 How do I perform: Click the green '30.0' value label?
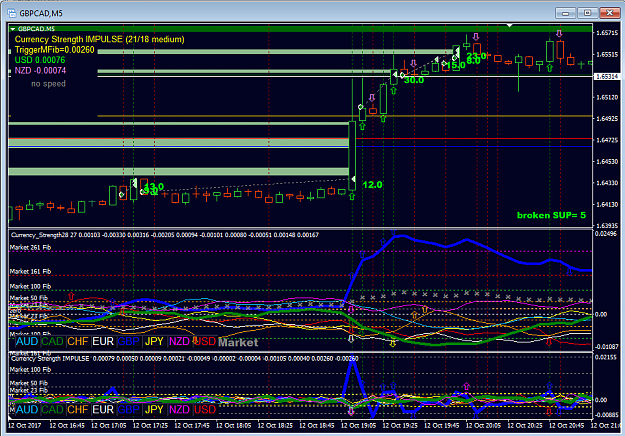click(414, 81)
